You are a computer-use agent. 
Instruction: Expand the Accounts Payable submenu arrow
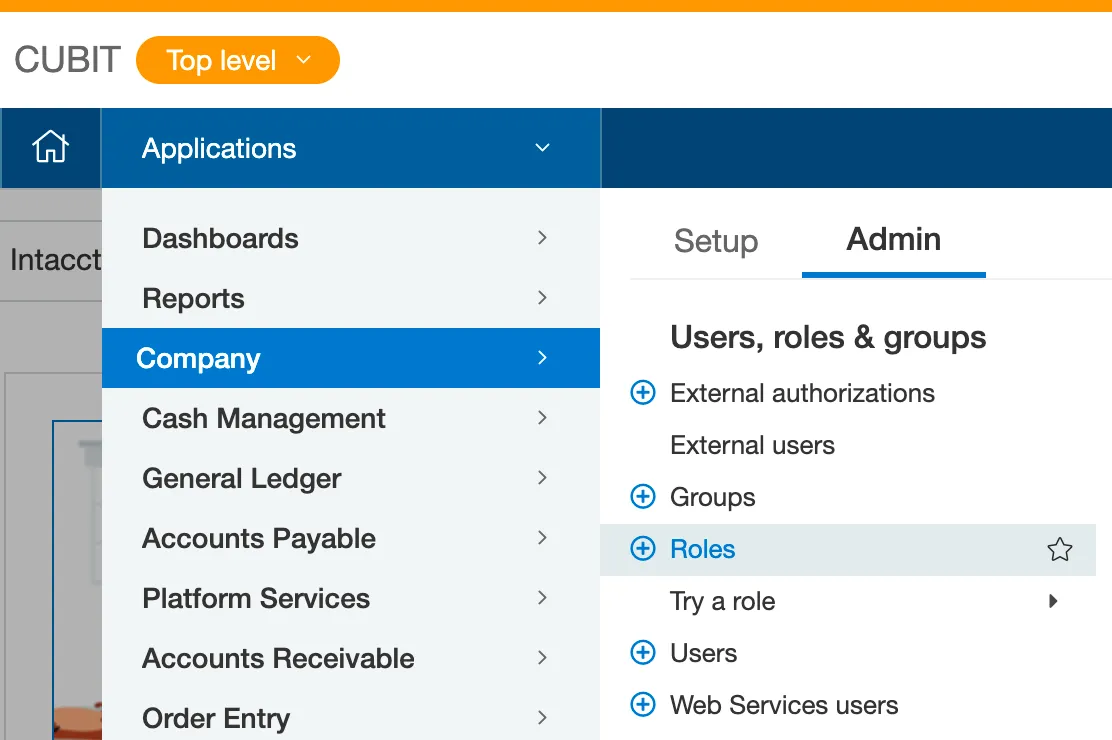543,538
